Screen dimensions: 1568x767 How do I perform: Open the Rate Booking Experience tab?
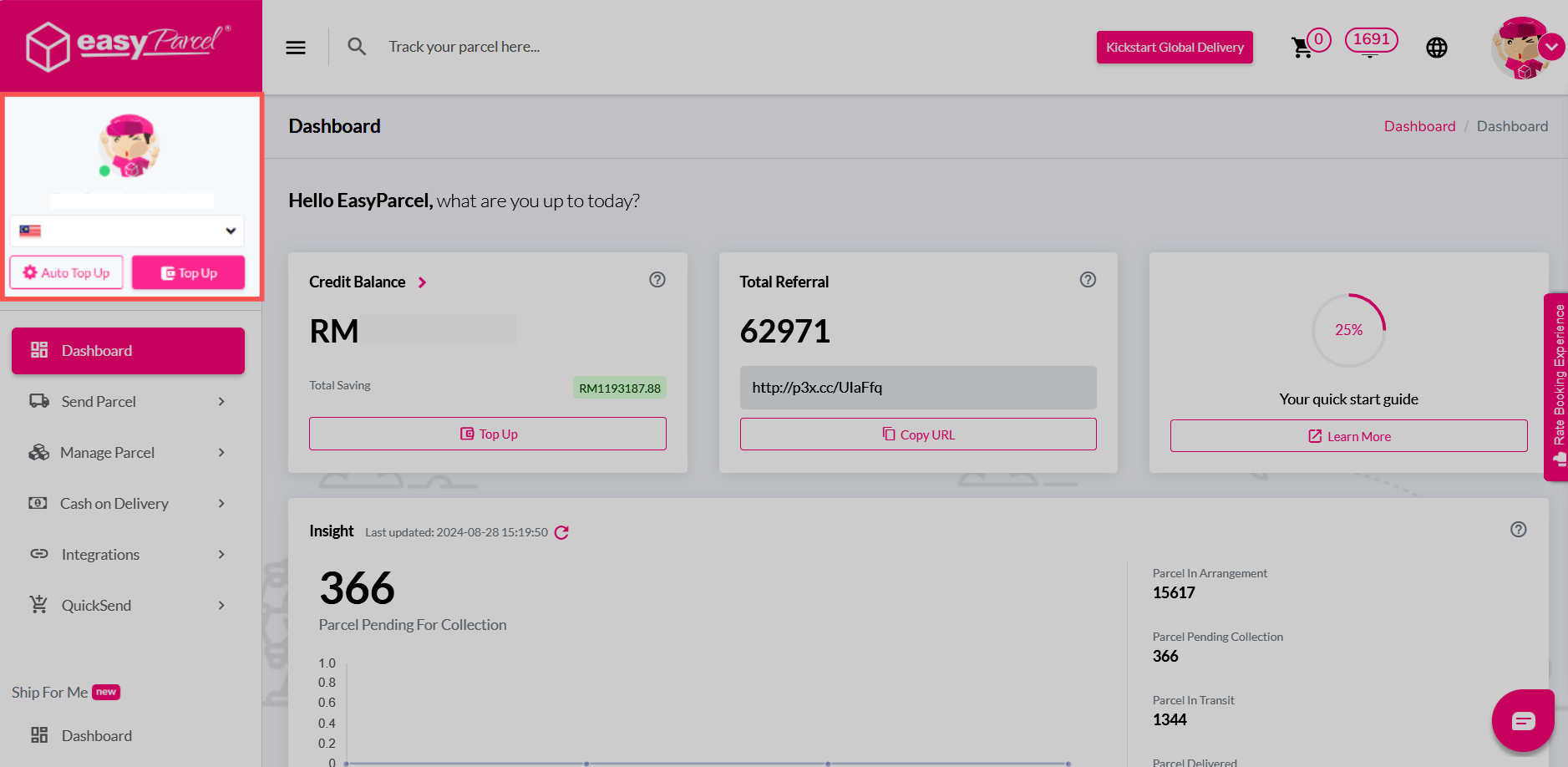coord(1556,387)
